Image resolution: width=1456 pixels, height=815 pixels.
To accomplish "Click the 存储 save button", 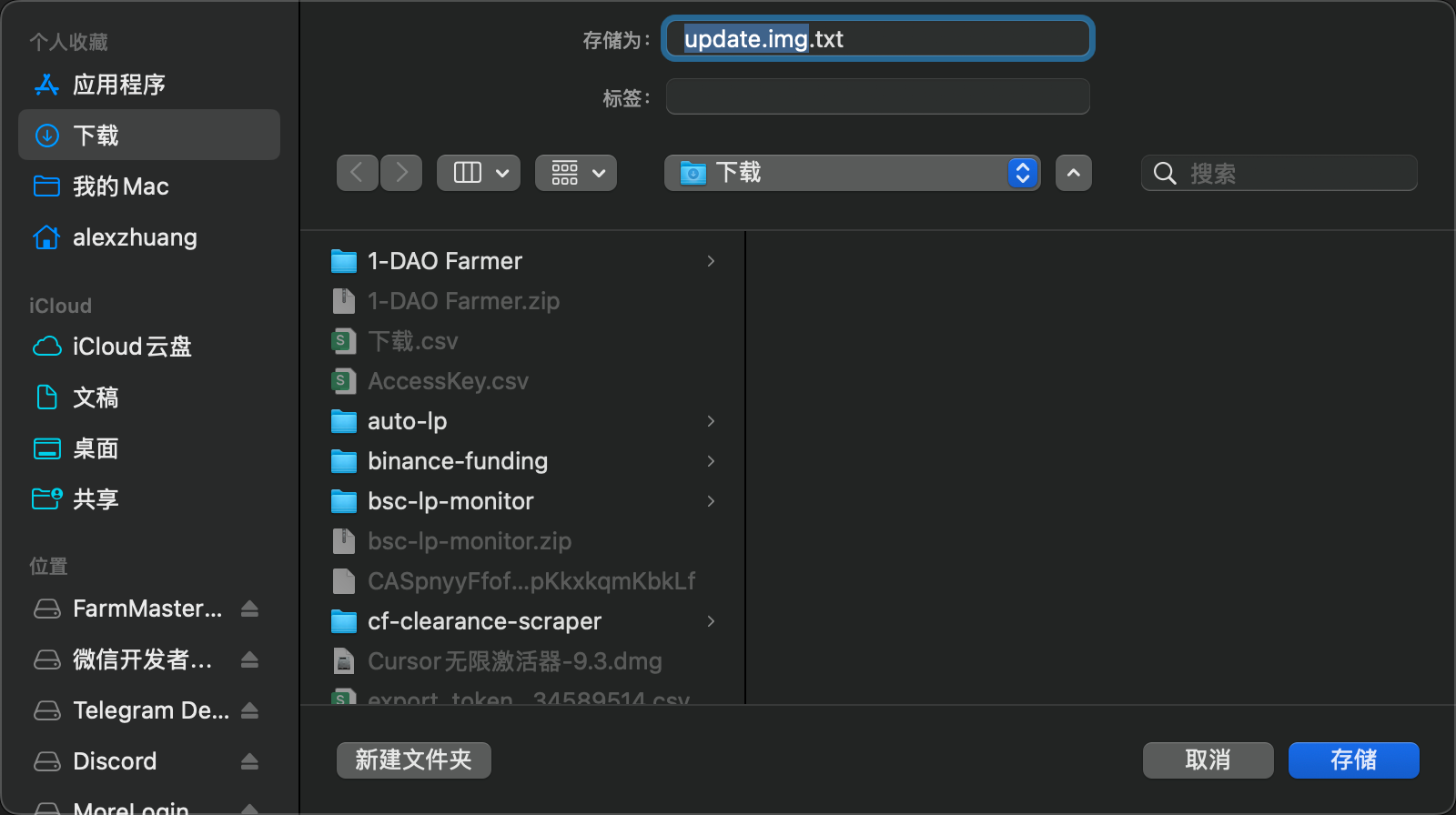I will pyautogui.click(x=1353, y=760).
